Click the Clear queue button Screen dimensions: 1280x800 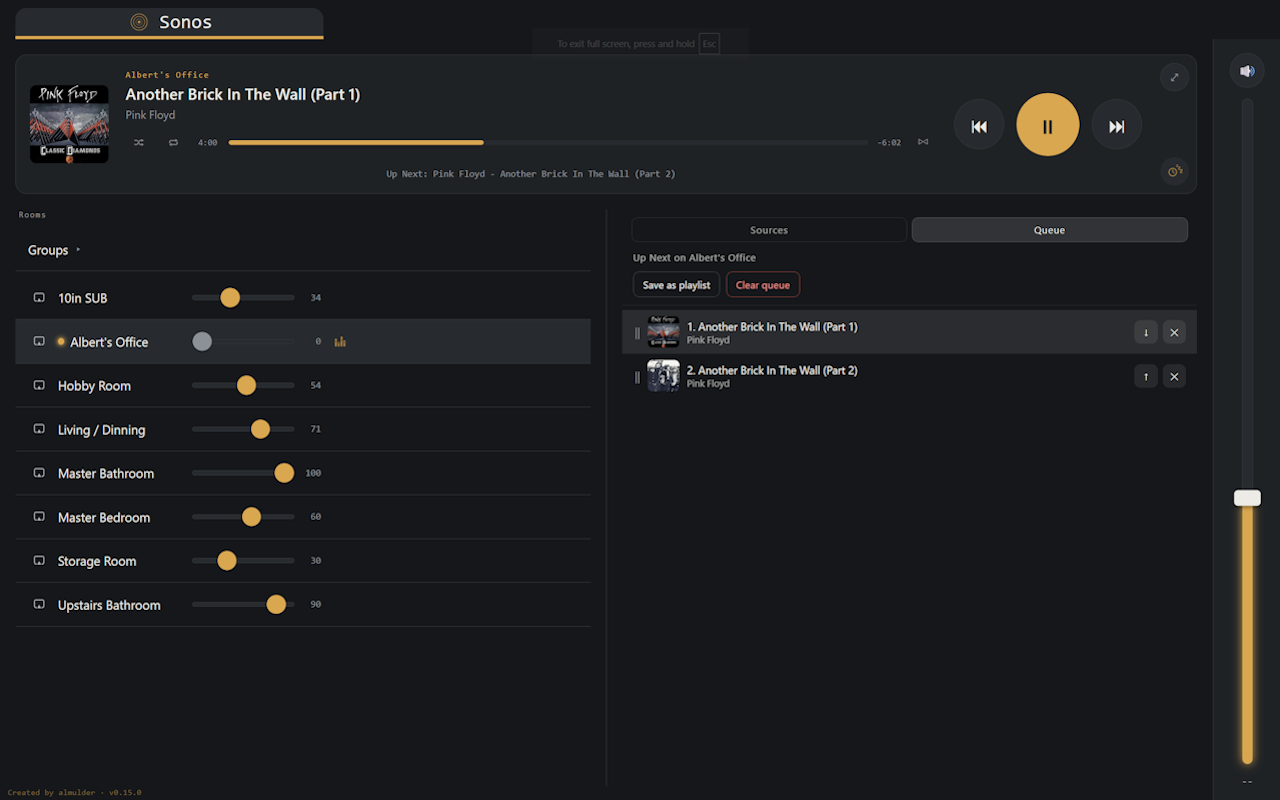763,285
